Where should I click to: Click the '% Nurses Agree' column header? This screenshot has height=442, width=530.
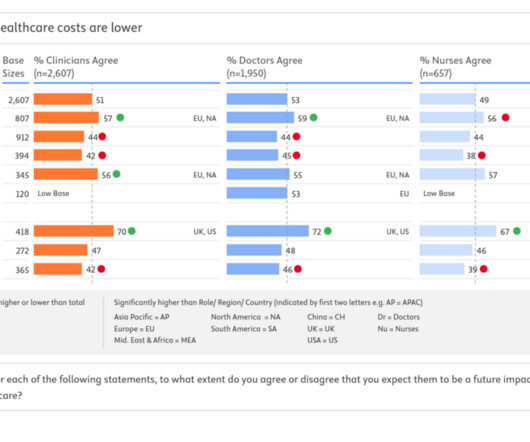point(455,67)
